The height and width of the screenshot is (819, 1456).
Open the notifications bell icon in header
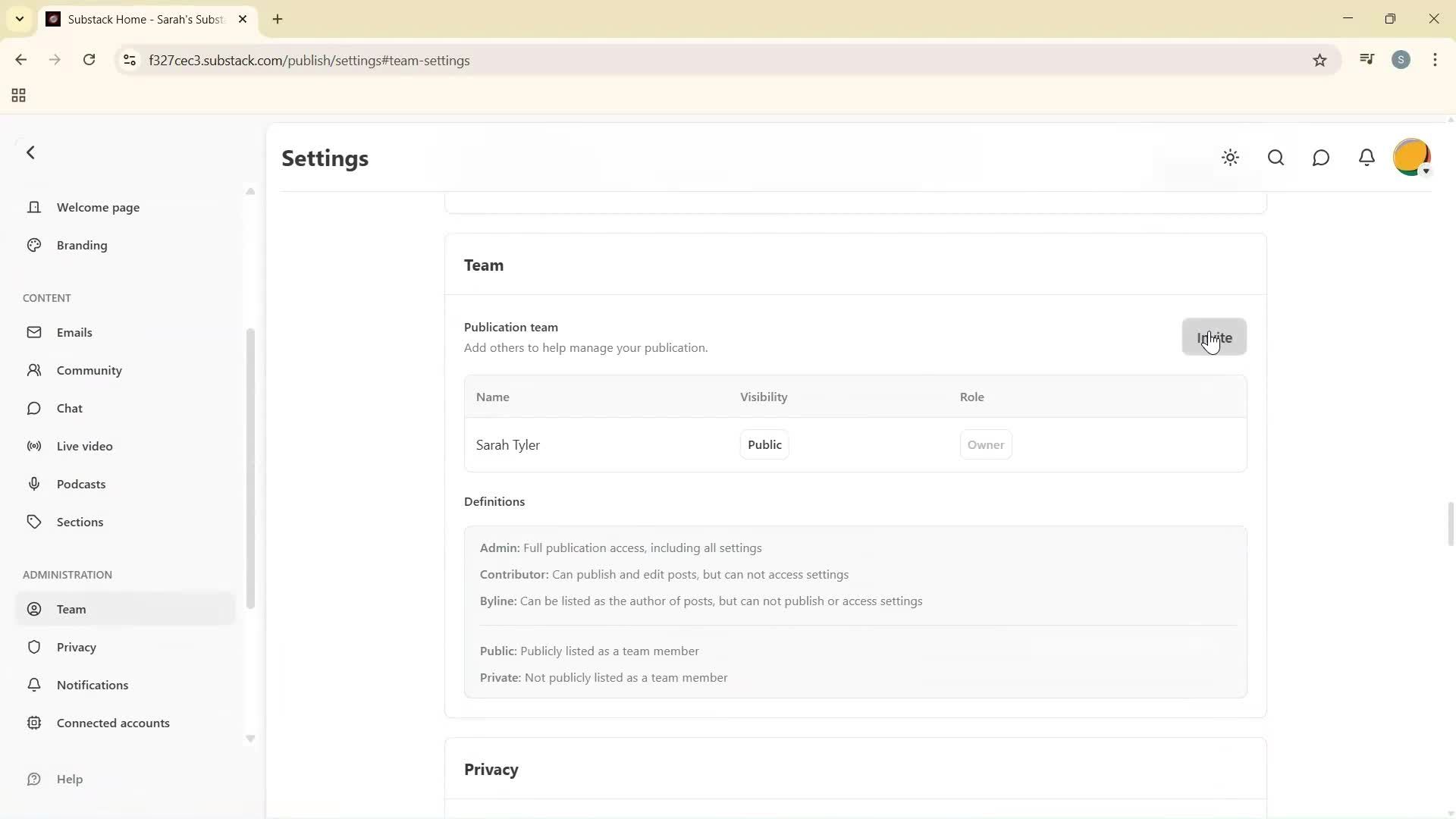point(1367,158)
